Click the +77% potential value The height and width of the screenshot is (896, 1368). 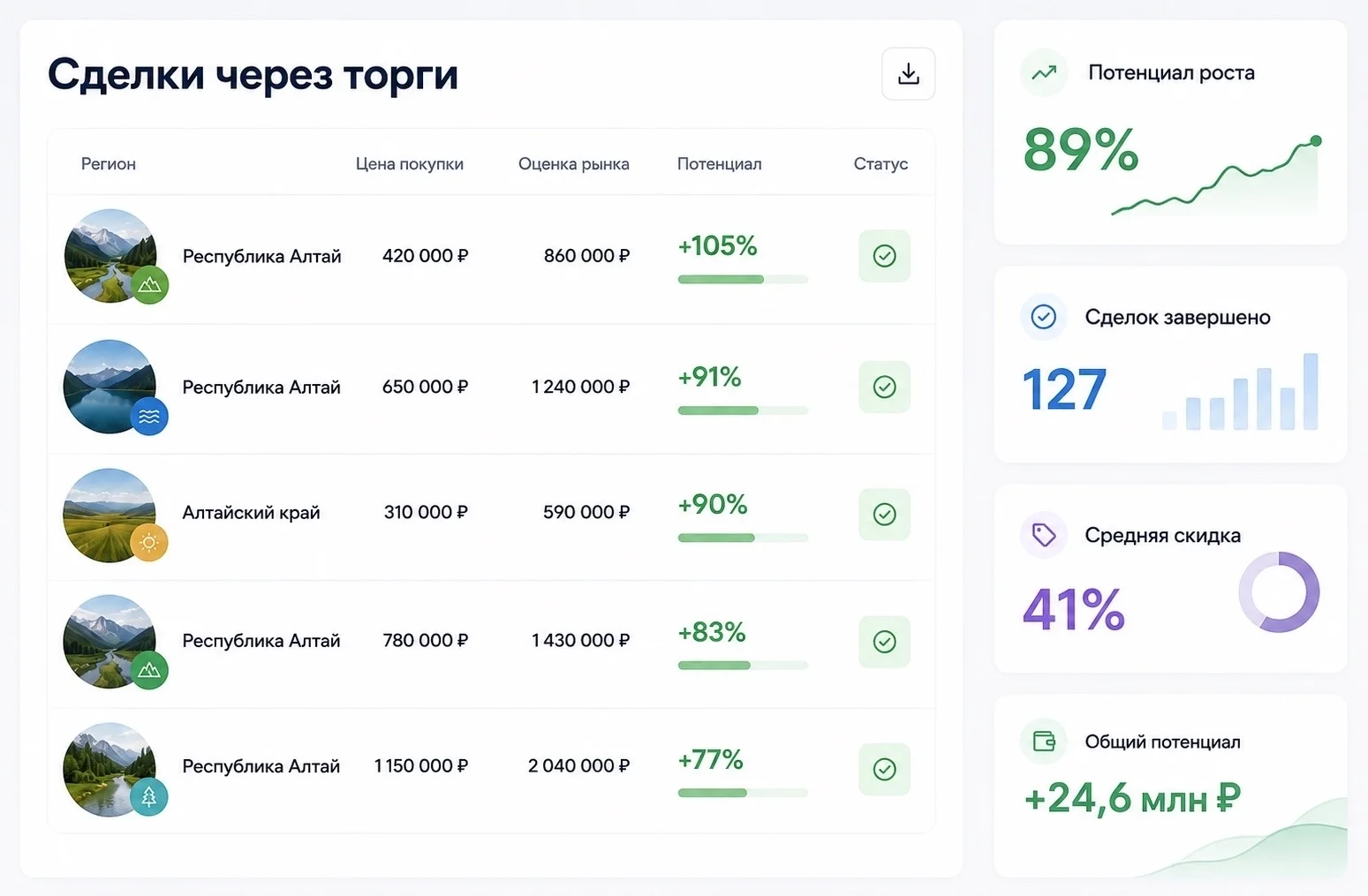pos(710,759)
